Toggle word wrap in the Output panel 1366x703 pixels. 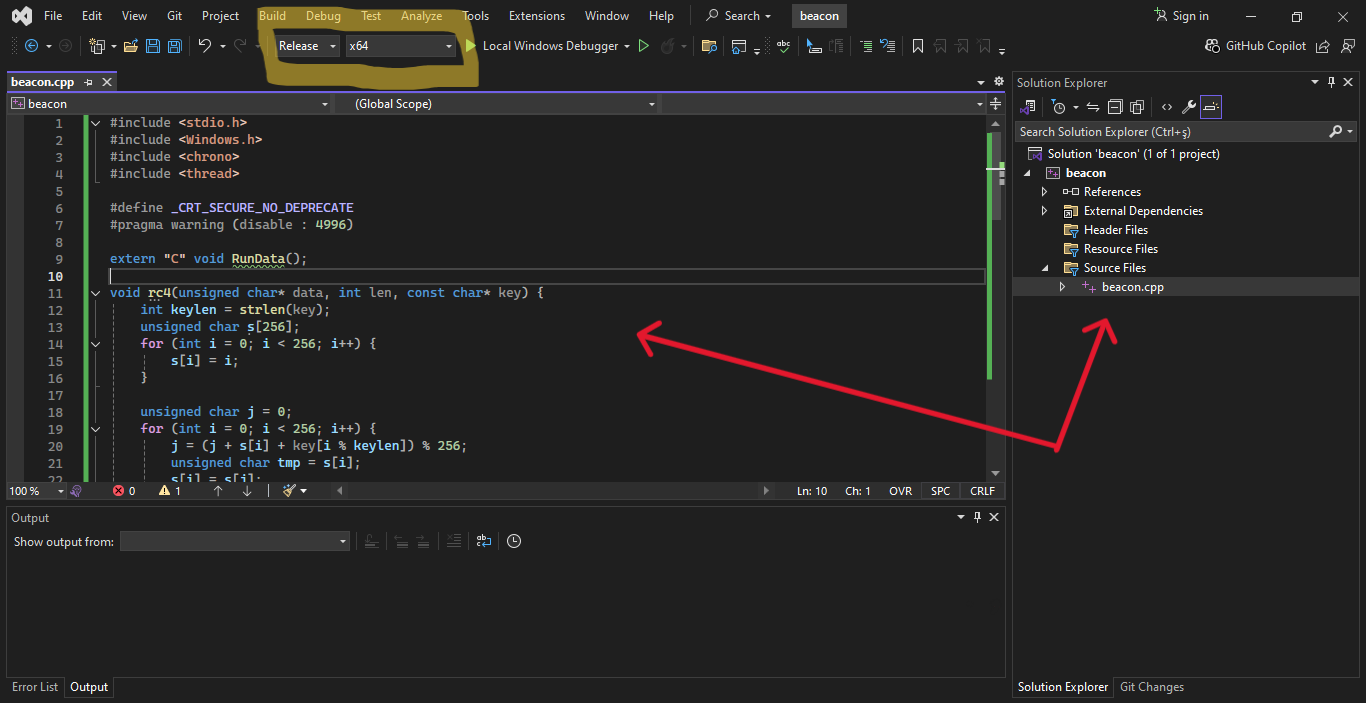point(483,541)
